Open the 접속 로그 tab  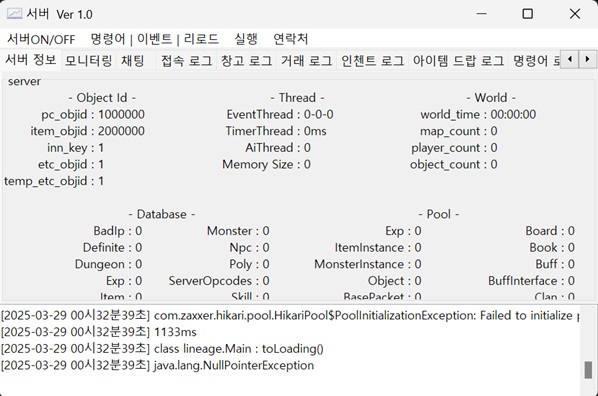click(x=186, y=60)
